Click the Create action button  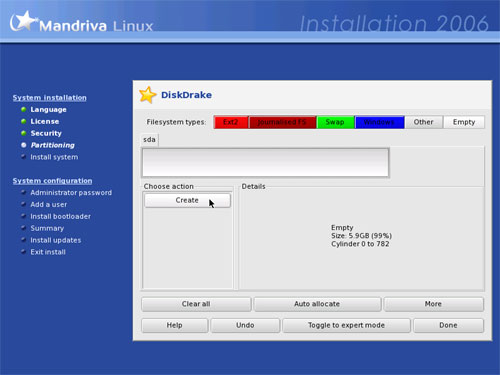click(x=187, y=200)
